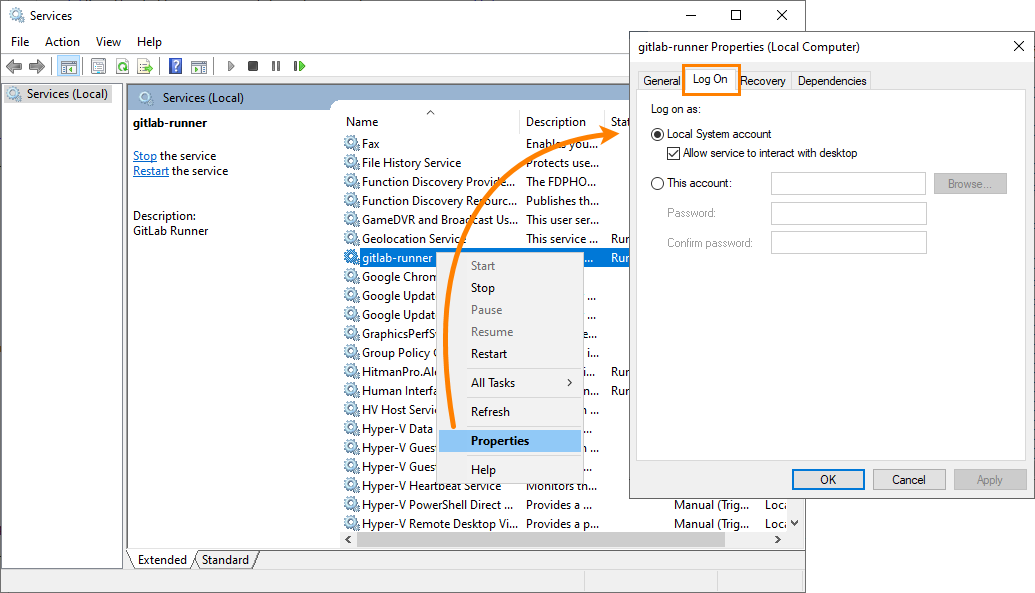Open the Export List toolbar icon
The width and height of the screenshot is (1035, 593).
coord(146,66)
